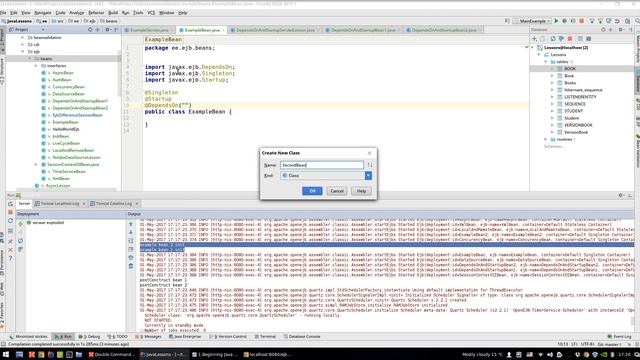Screen dimensions: 640x360
Task: Expand the BOOK table
Action: pos(552,69)
